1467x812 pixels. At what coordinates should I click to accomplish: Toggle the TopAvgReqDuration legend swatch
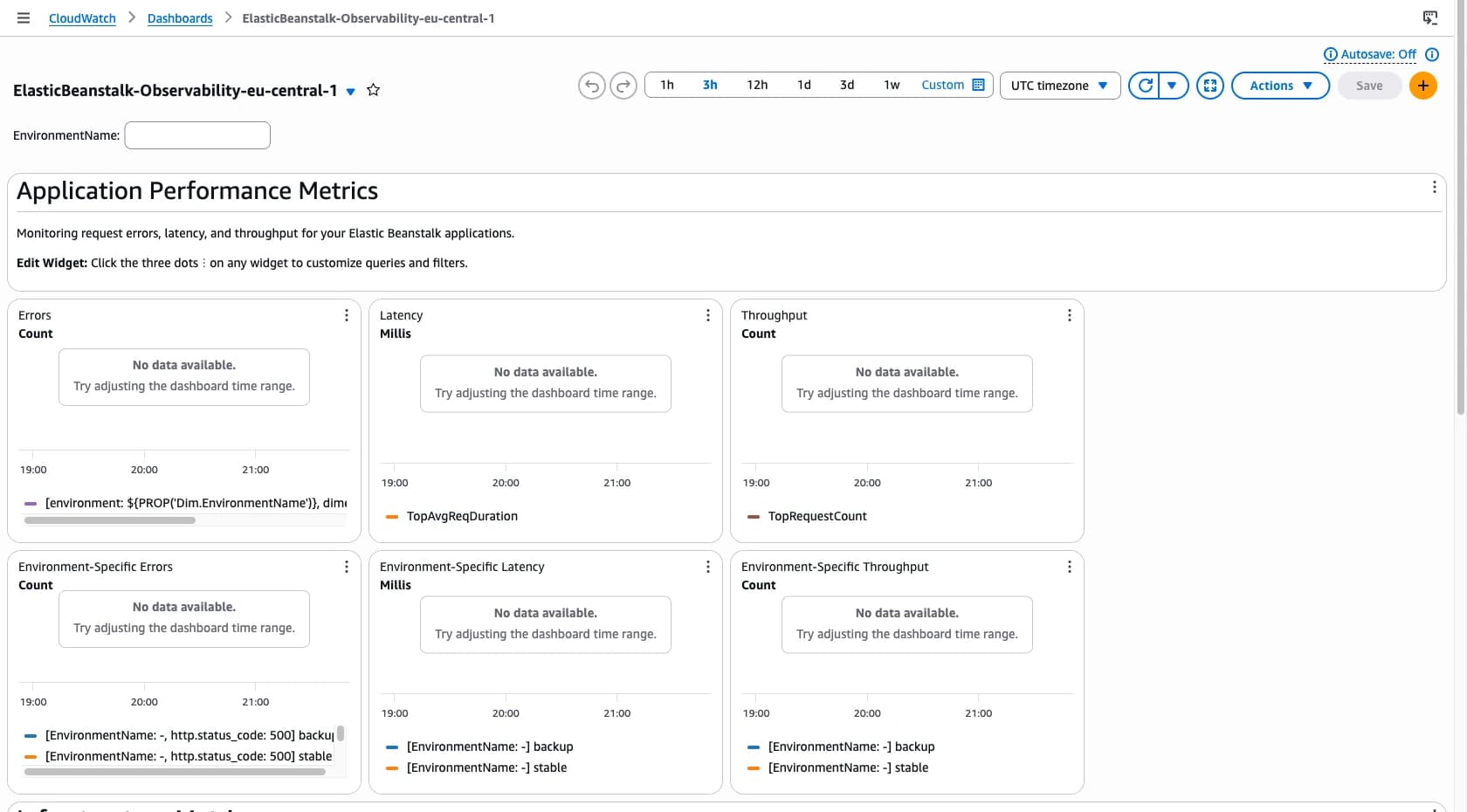pyautogui.click(x=392, y=517)
